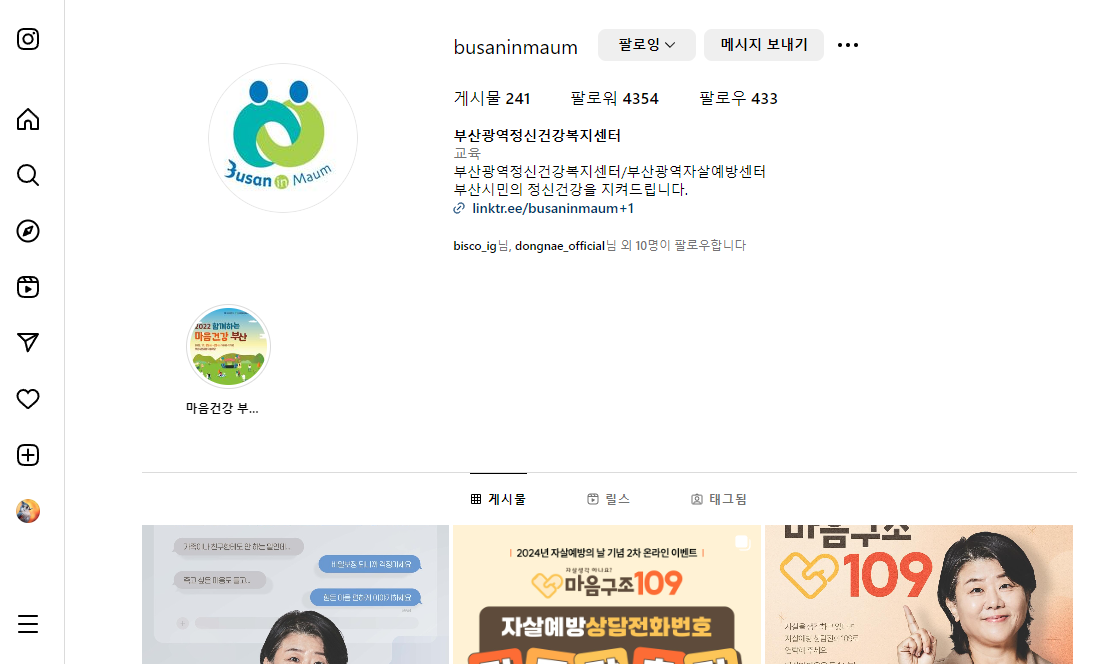Open the hamburger More menu
Viewport: 1109px width, 664px height.
click(x=28, y=624)
